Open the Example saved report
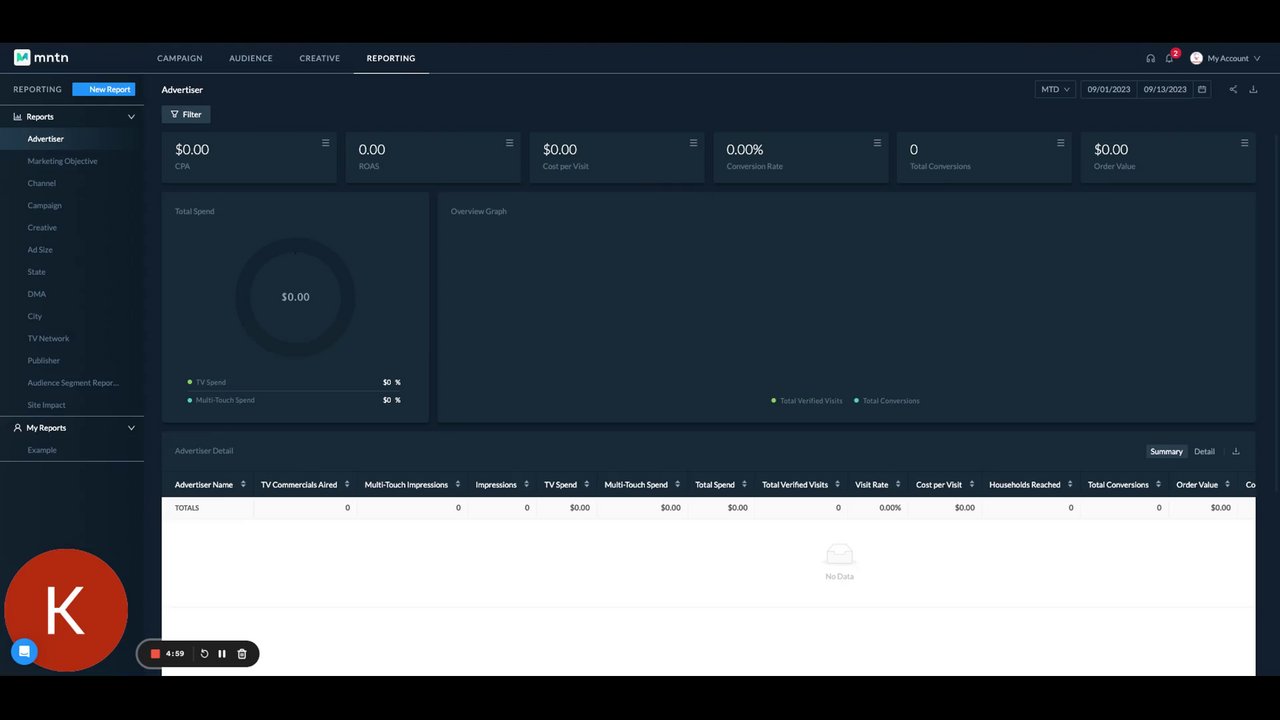 42,450
